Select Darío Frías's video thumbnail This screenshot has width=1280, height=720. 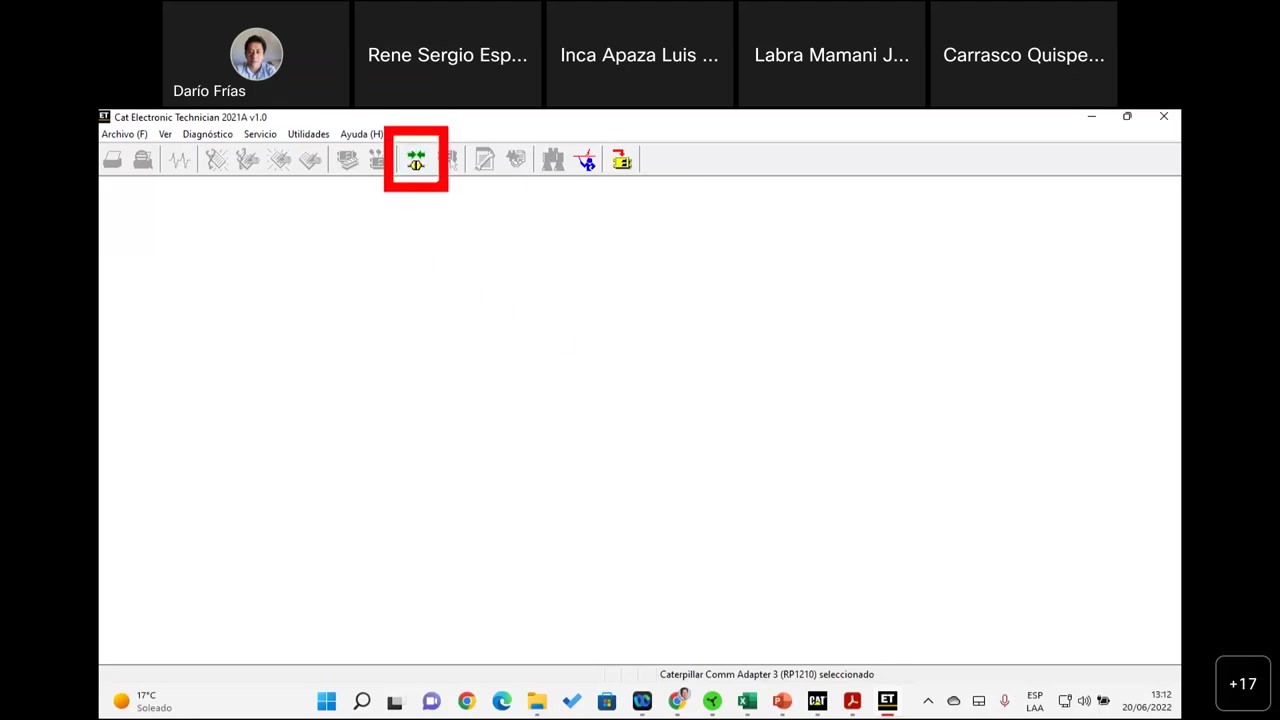pyautogui.click(x=256, y=55)
